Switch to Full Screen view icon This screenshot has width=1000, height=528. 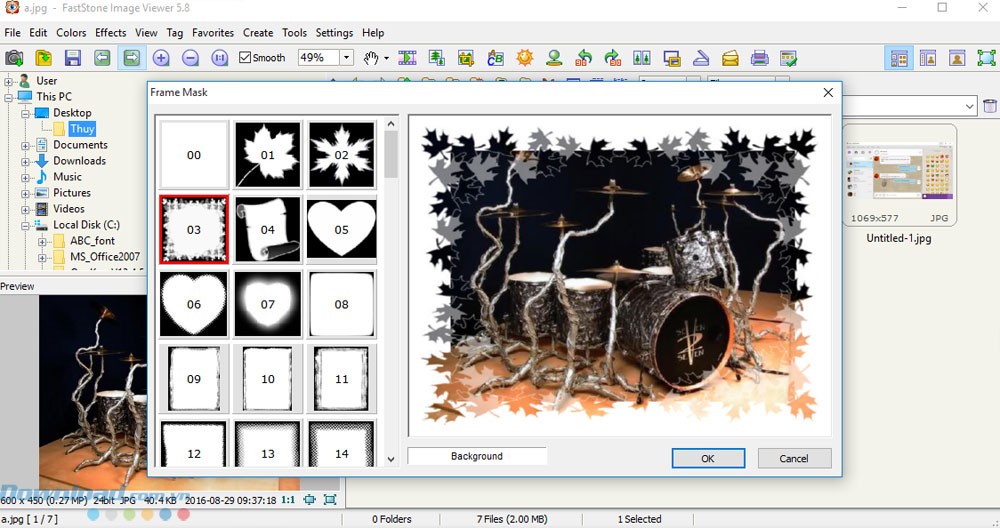(x=986, y=58)
